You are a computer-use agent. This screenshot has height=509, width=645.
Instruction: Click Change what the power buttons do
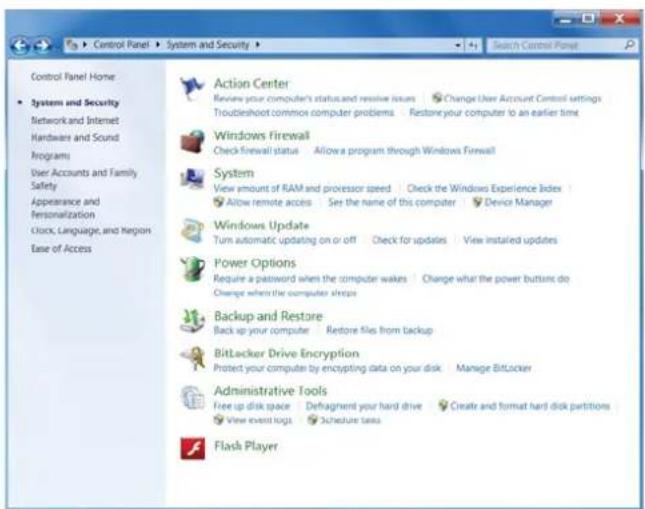(x=496, y=279)
